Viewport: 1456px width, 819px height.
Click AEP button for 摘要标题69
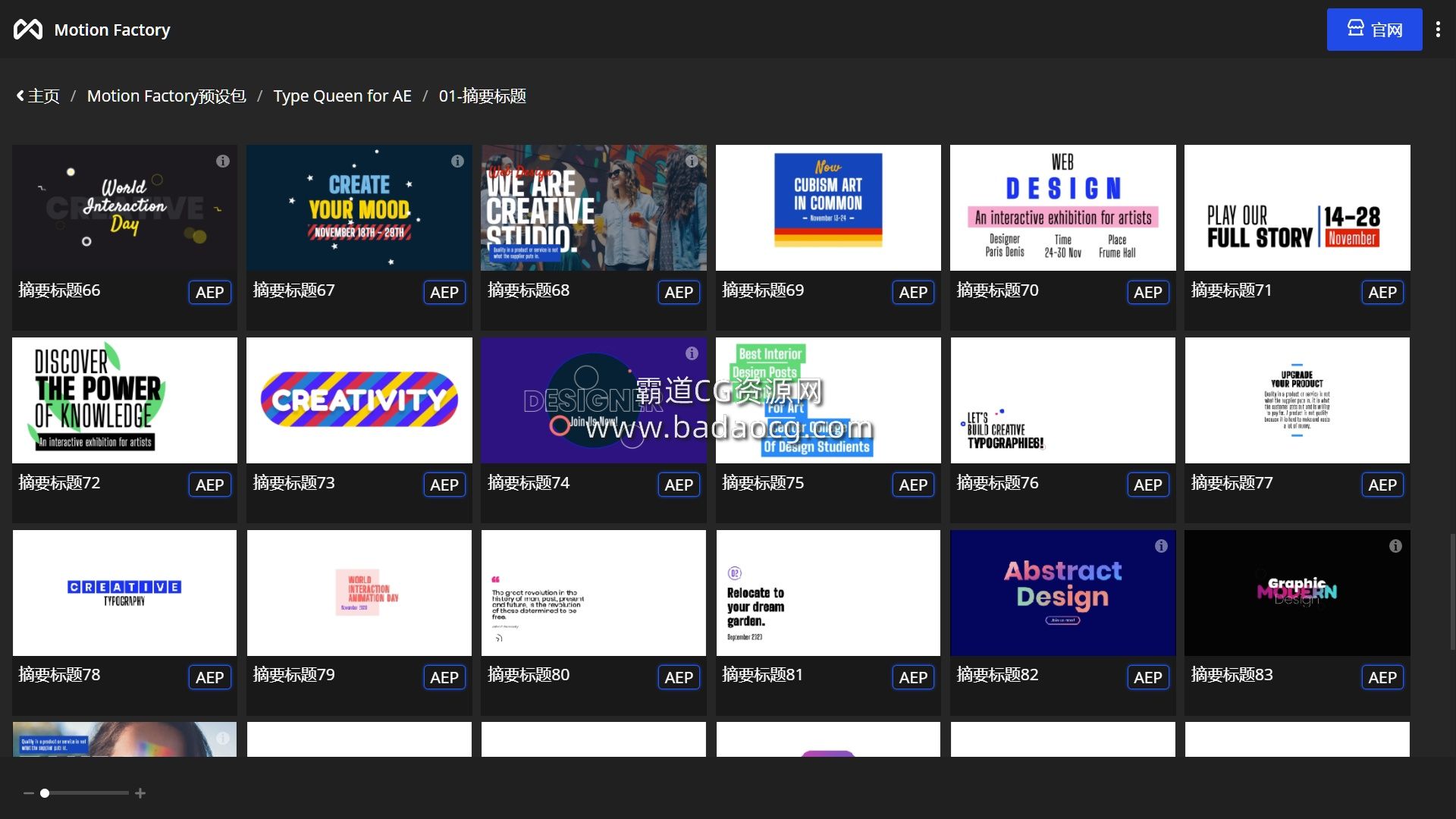(x=913, y=292)
